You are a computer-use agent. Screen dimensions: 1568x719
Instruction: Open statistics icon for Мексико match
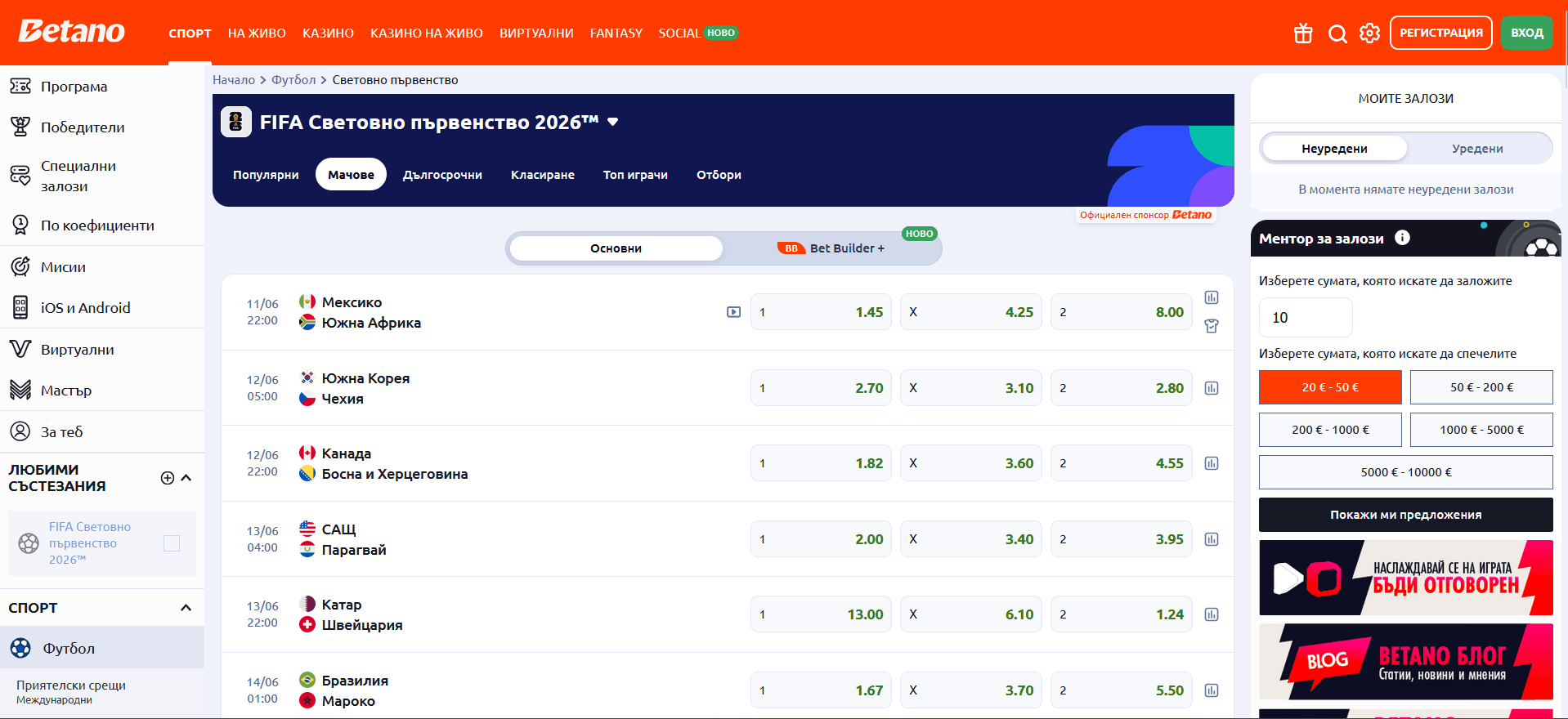pyautogui.click(x=1212, y=297)
